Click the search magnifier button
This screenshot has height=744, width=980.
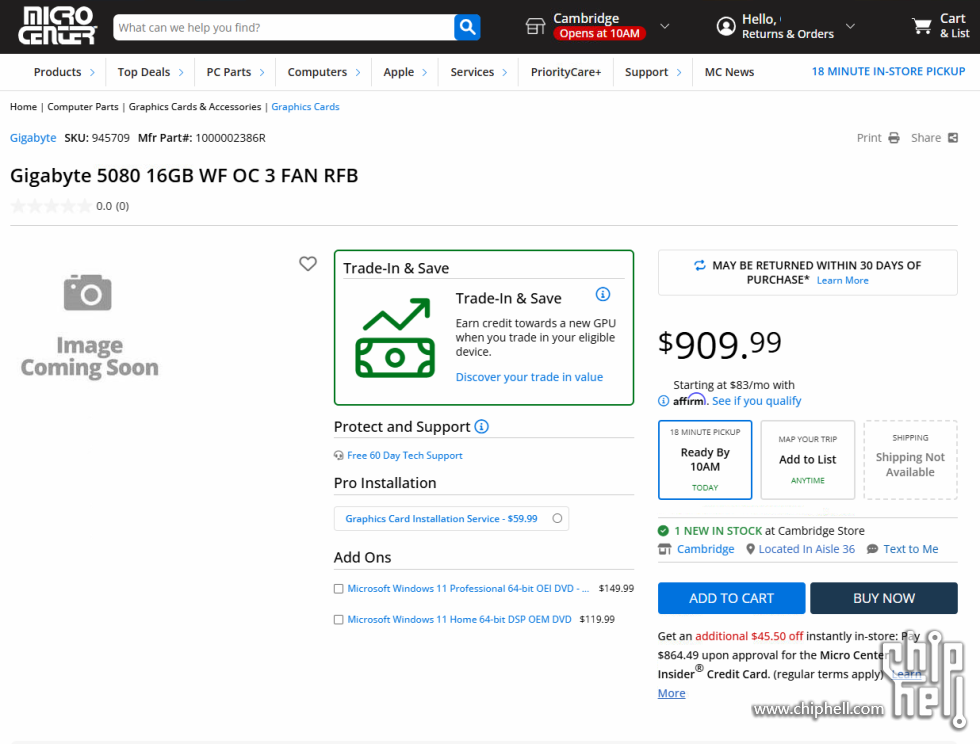click(x=467, y=27)
